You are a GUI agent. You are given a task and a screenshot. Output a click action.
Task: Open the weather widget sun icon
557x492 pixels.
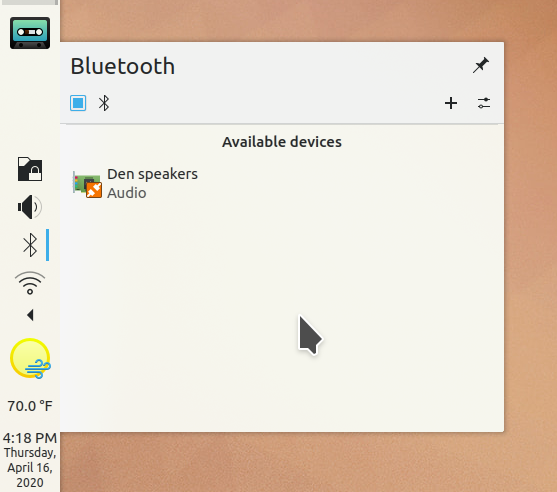(x=30, y=359)
